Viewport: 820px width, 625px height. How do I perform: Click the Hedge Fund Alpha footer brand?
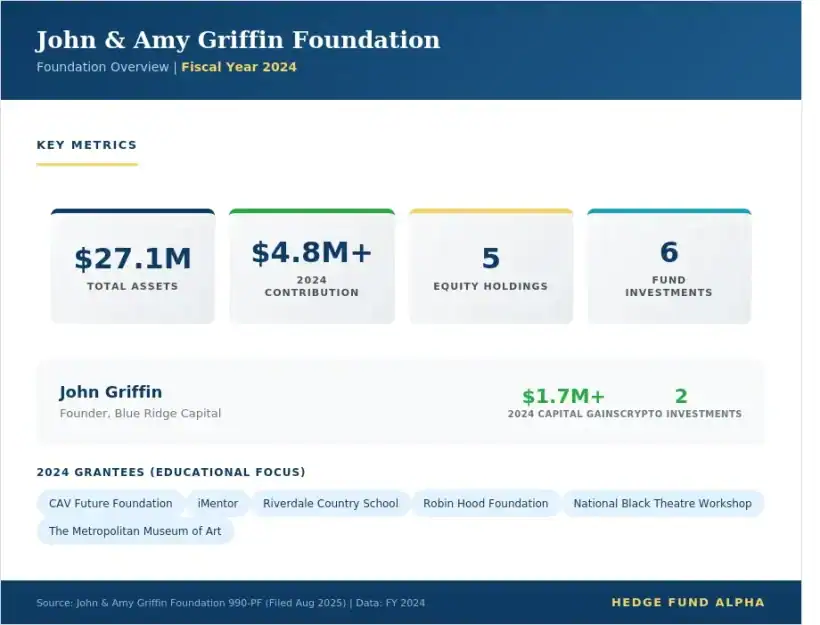click(688, 602)
